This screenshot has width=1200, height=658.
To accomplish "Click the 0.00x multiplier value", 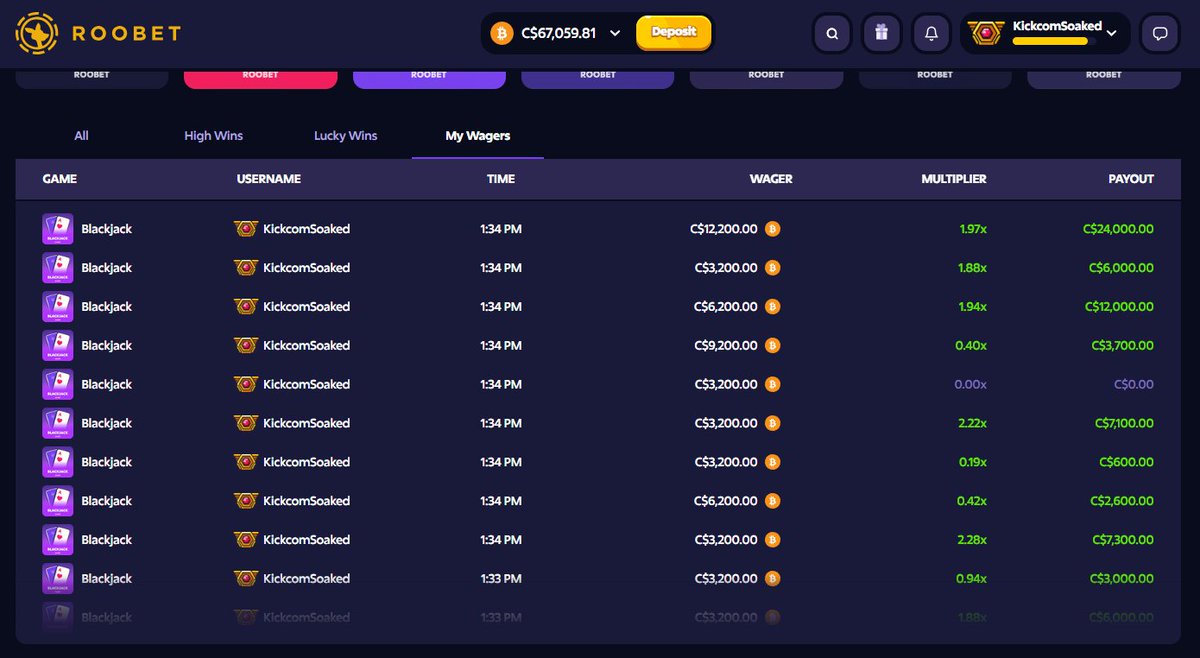I will [970, 385].
